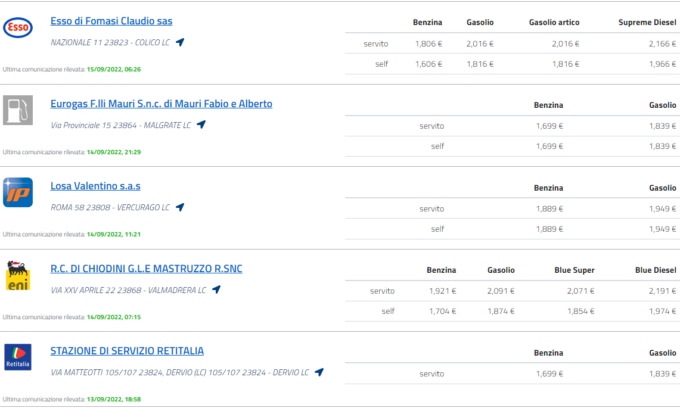Click Gasolio artico column header for Esso

click(557, 22)
